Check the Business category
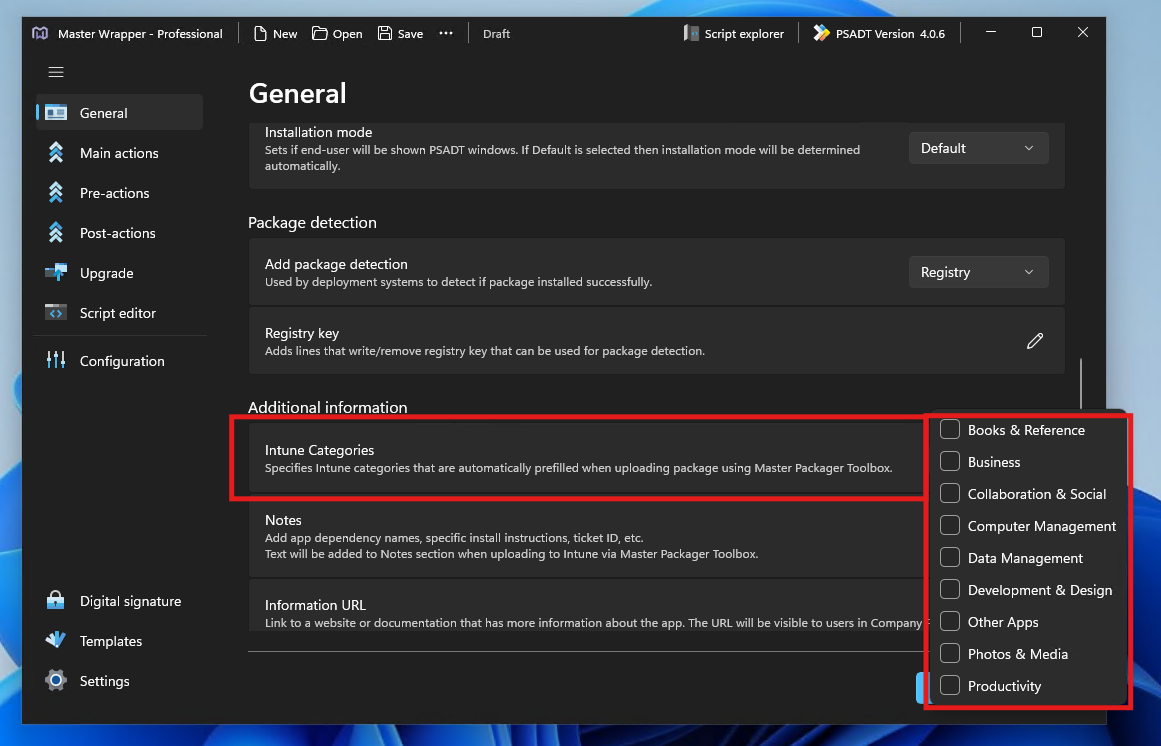 pyautogui.click(x=950, y=461)
